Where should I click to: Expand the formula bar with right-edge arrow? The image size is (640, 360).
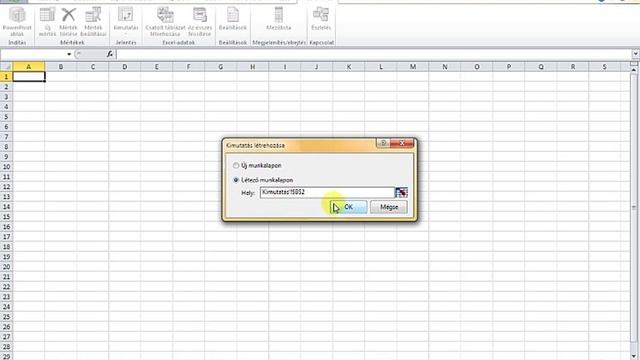[x=636, y=54]
